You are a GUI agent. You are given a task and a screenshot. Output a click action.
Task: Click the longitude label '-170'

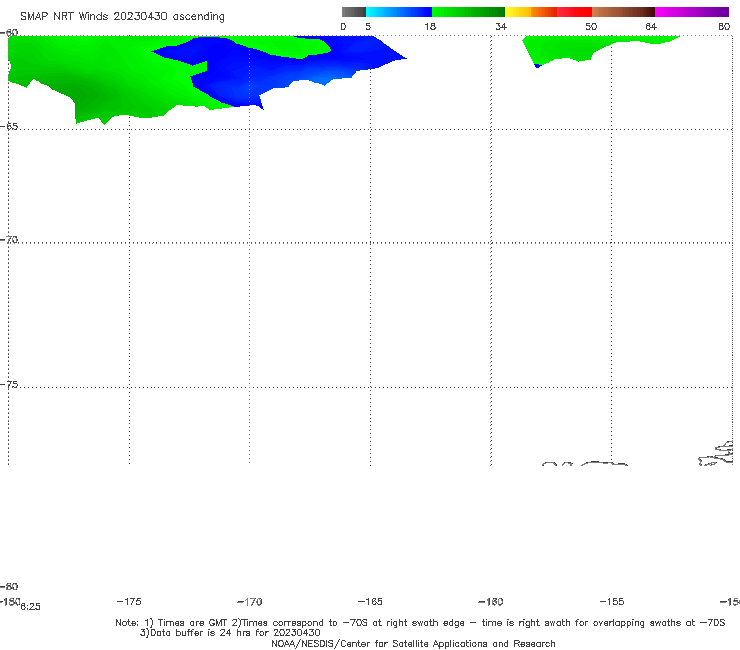(250, 602)
